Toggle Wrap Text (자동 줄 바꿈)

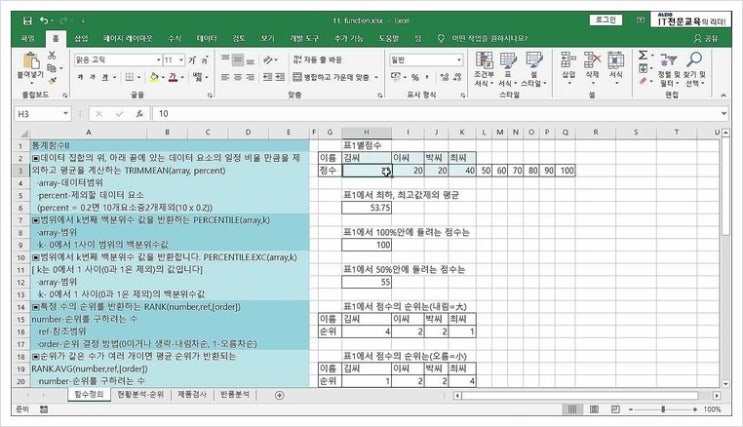(x=317, y=60)
